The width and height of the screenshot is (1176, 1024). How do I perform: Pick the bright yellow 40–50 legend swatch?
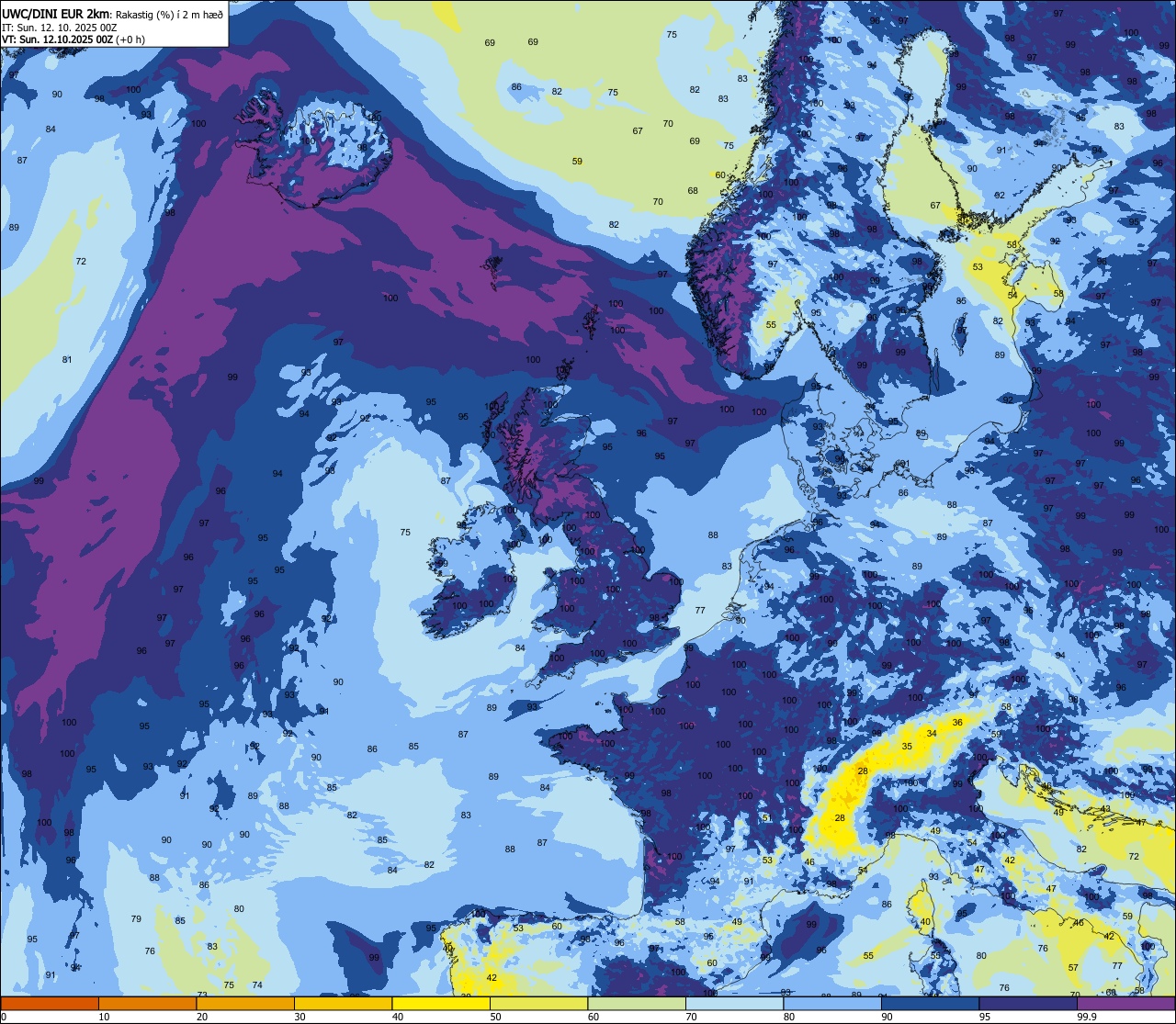coord(441,1003)
